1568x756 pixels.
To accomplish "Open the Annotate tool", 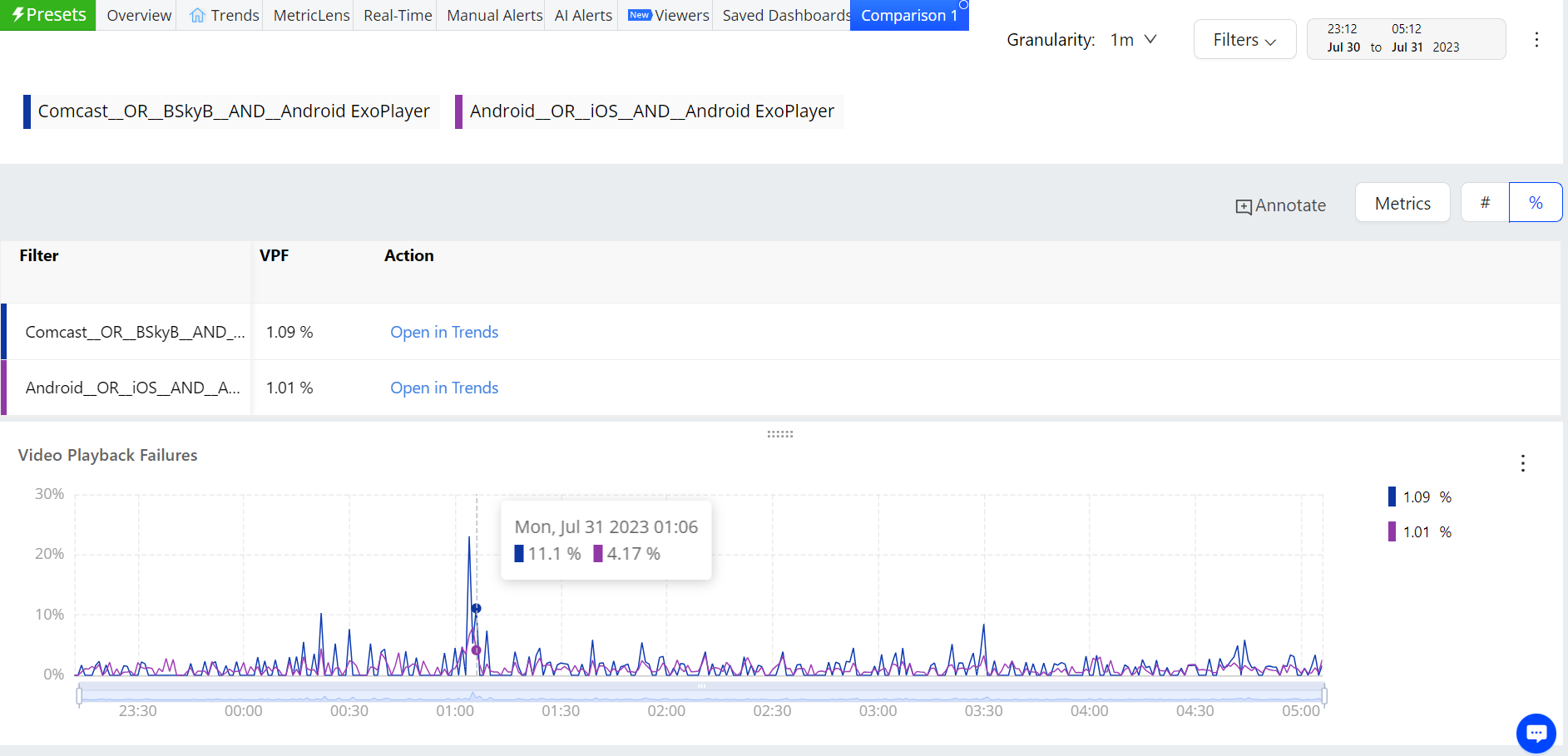I will pos(1280,205).
